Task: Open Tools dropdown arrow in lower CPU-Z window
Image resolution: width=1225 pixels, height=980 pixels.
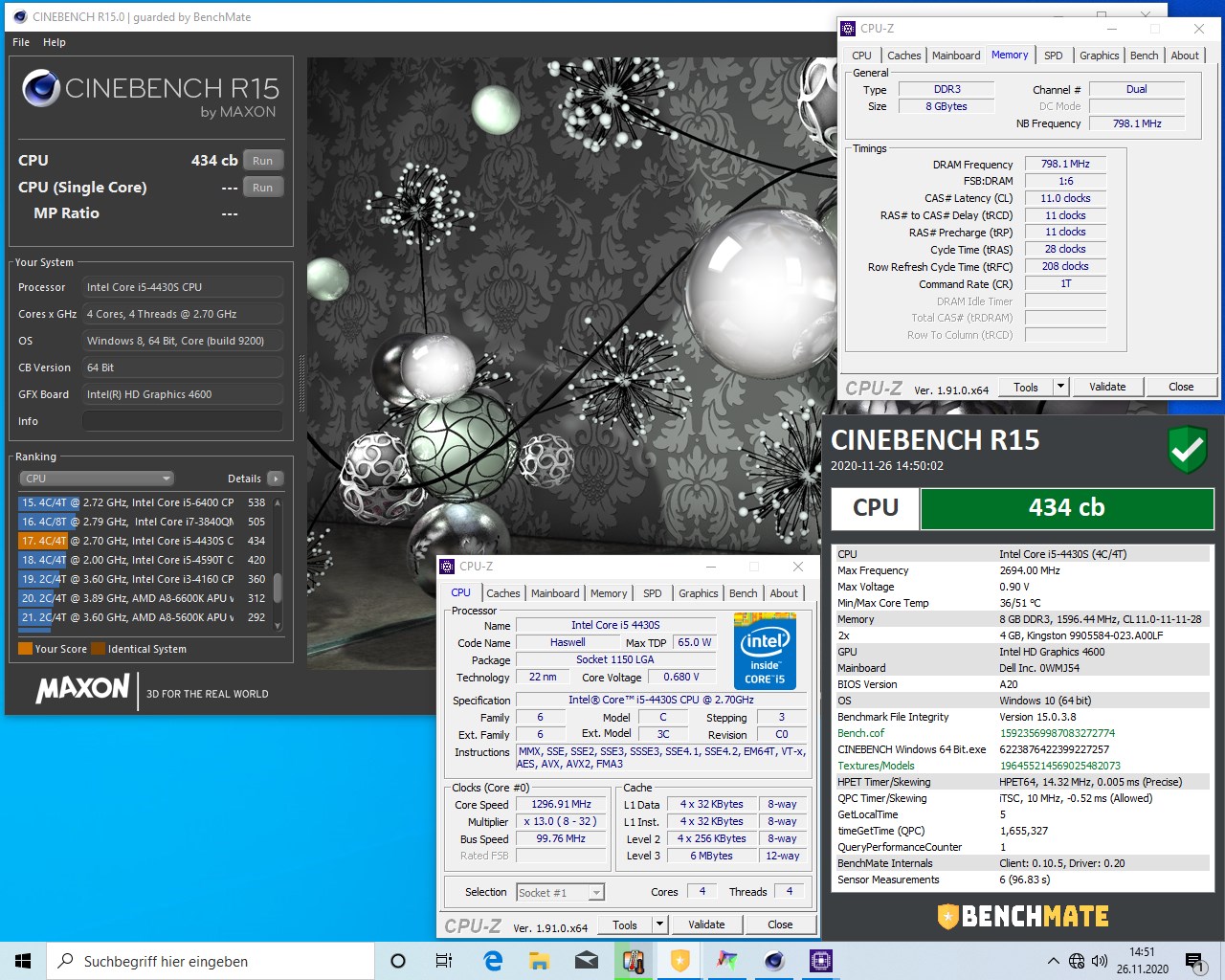Action: [x=659, y=925]
